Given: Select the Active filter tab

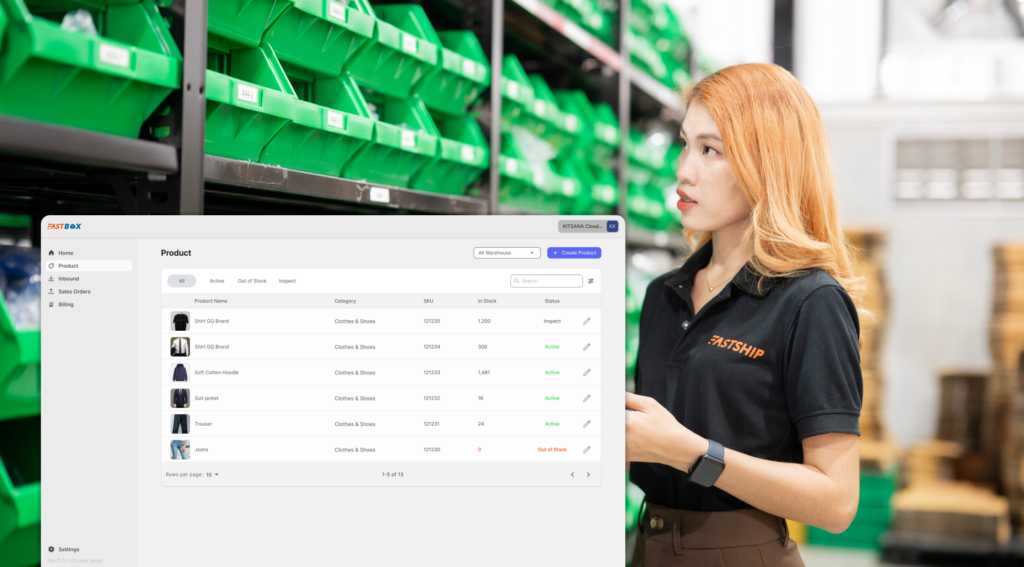Looking at the screenshot, I should pyautogui.click(x=217, y=281).
